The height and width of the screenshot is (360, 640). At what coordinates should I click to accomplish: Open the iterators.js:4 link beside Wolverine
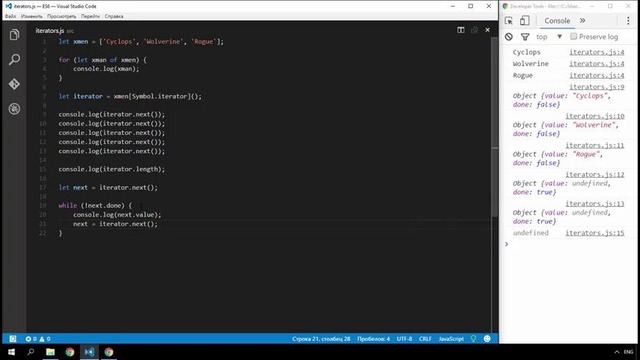click(597, 64)
